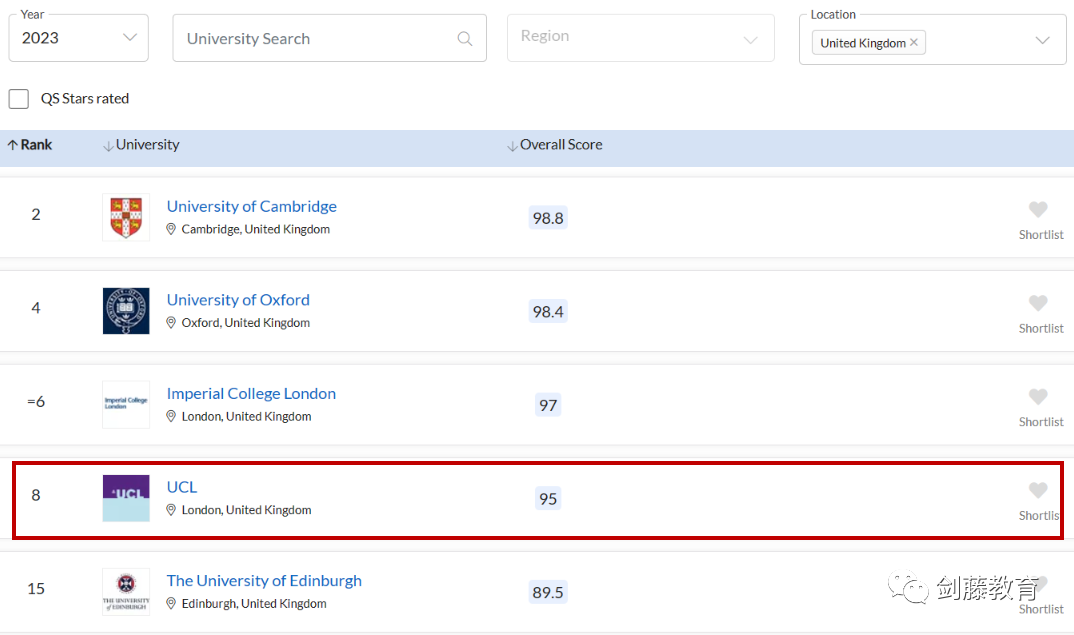Open the University of Cambridge link
This screenshot has width=1074, height=635.
tap(252, 206)
